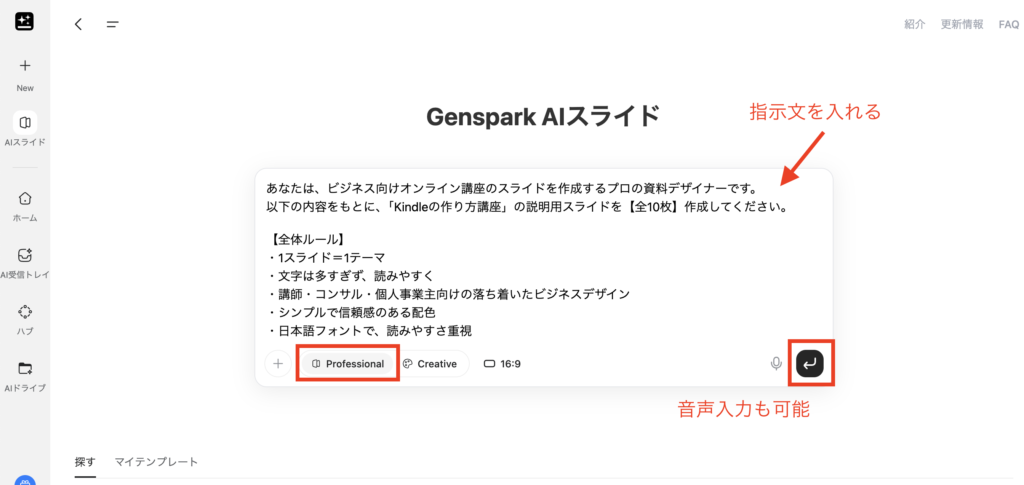Viewport: 1024px width, 485px height.
Task: Switch to the マイテンプレート tab
Action: pos(156,462)
